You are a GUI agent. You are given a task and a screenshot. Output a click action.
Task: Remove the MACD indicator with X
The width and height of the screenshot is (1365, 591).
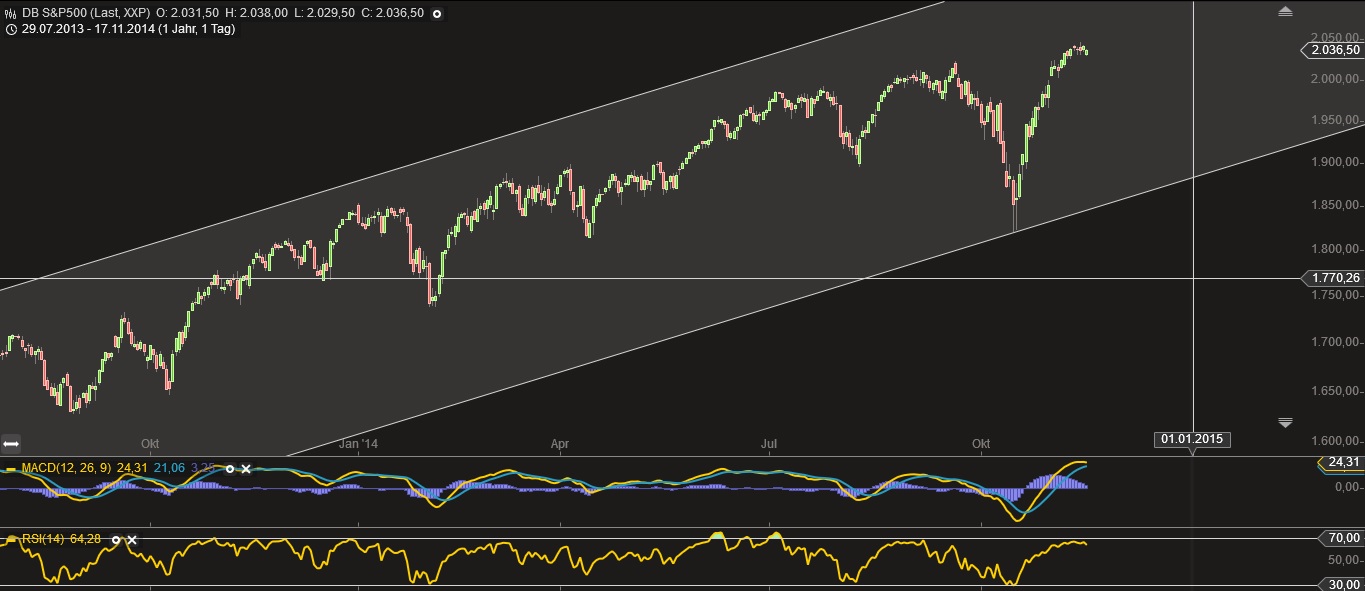click(246, 468)
